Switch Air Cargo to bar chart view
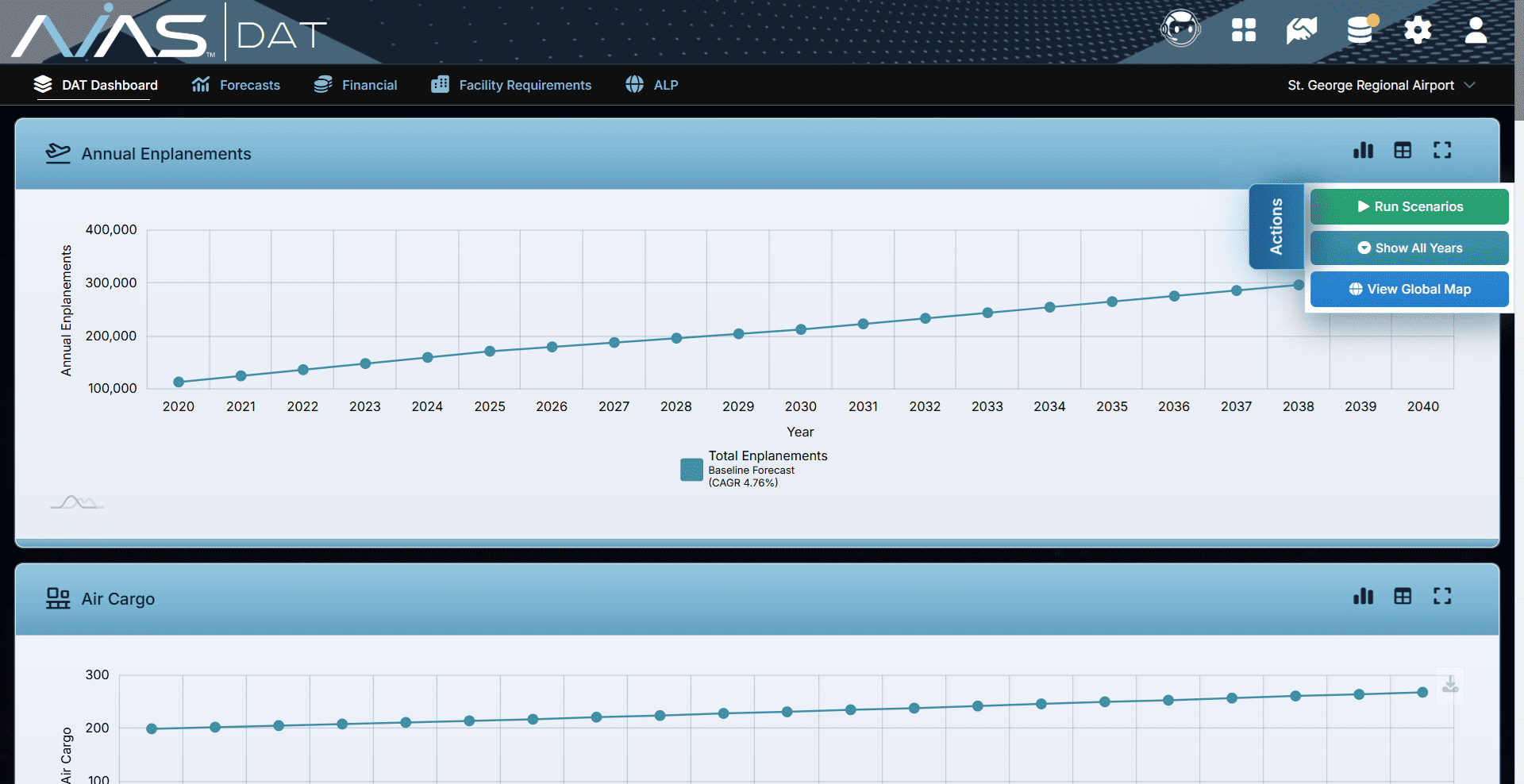This screenshot has width=1524, height=784. 1363,596
